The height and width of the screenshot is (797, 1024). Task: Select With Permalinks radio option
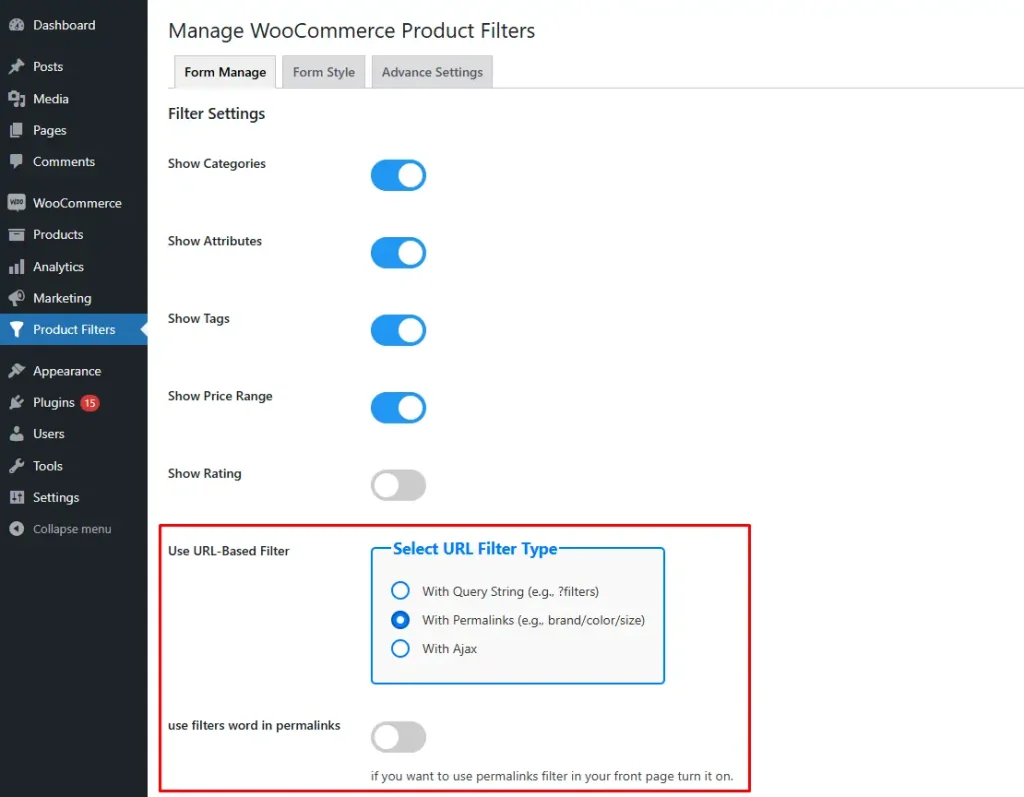400,619
